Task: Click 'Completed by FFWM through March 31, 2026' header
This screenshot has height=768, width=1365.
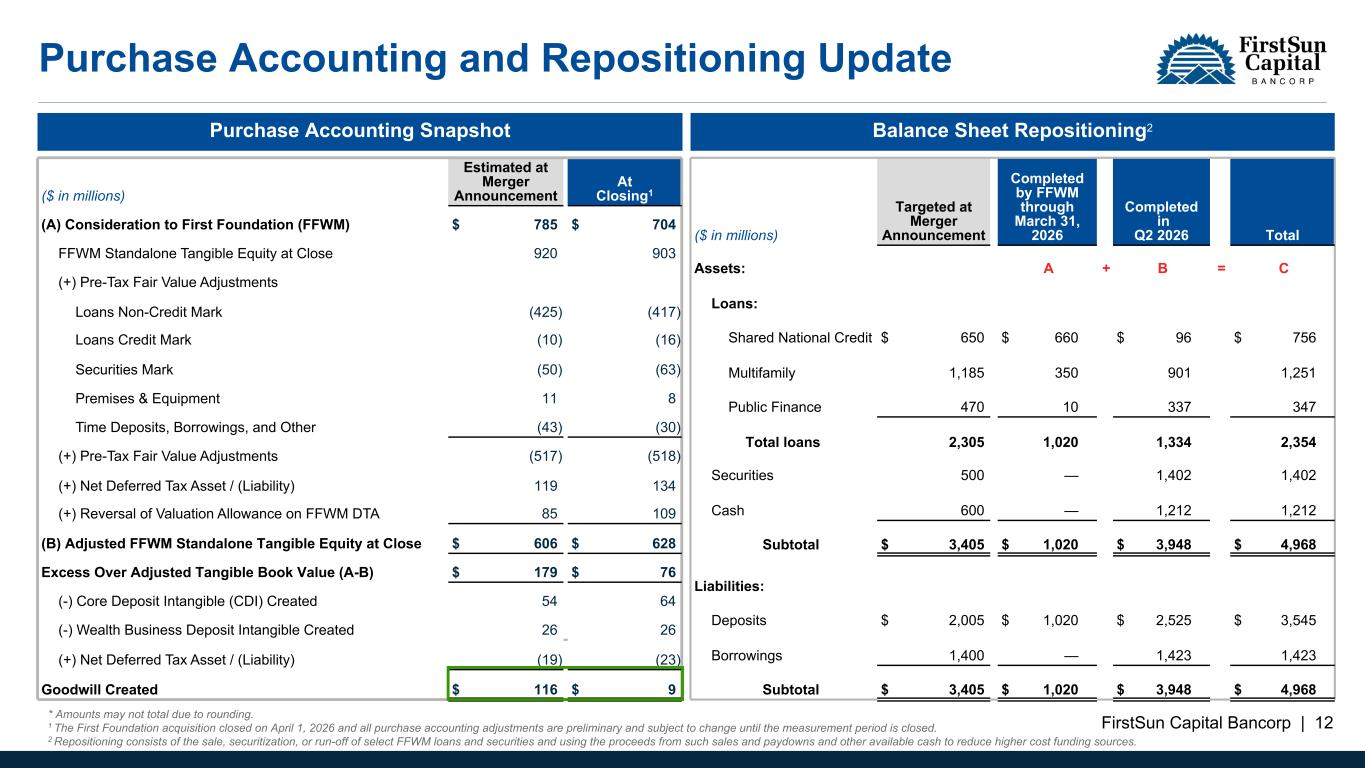Action: pyautogui.click(x=1047, y=201)
